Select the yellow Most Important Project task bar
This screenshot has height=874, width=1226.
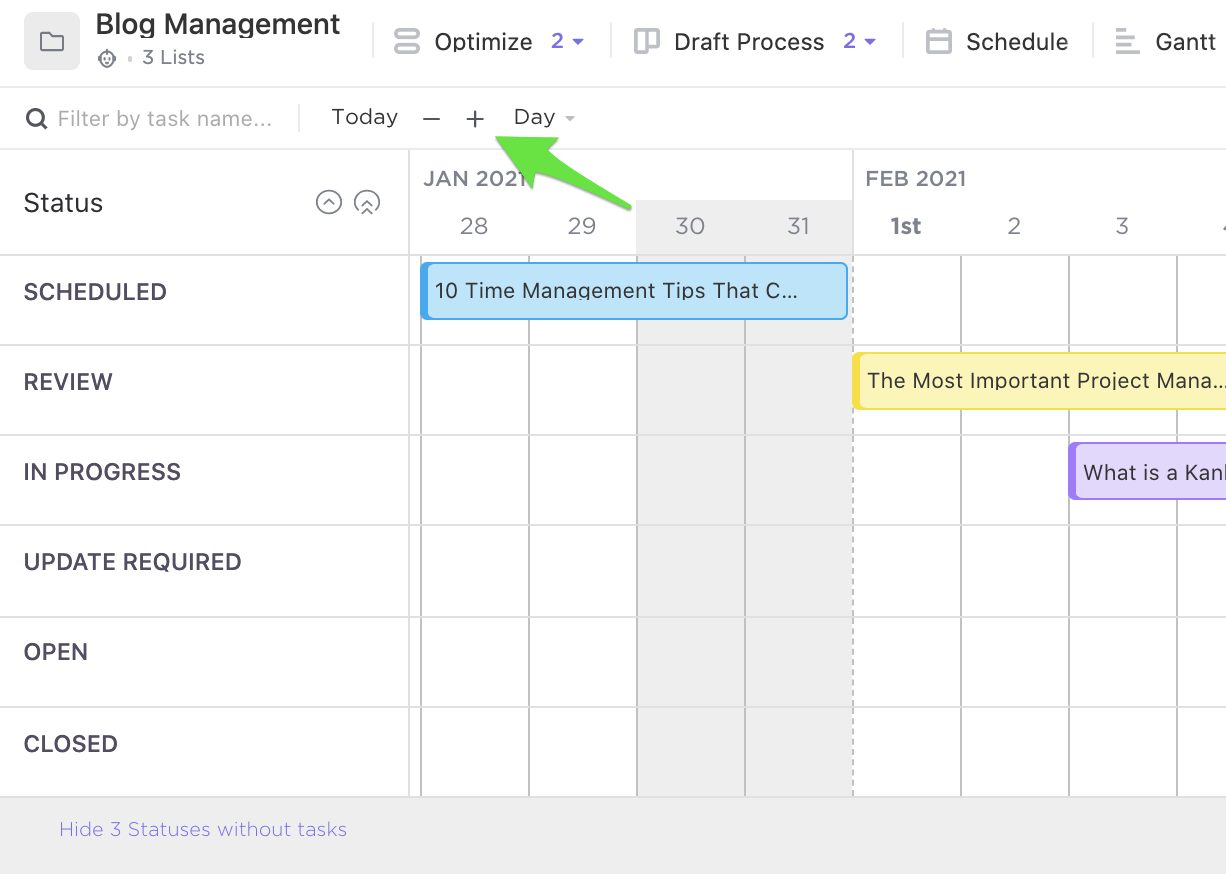[1040, 381]
